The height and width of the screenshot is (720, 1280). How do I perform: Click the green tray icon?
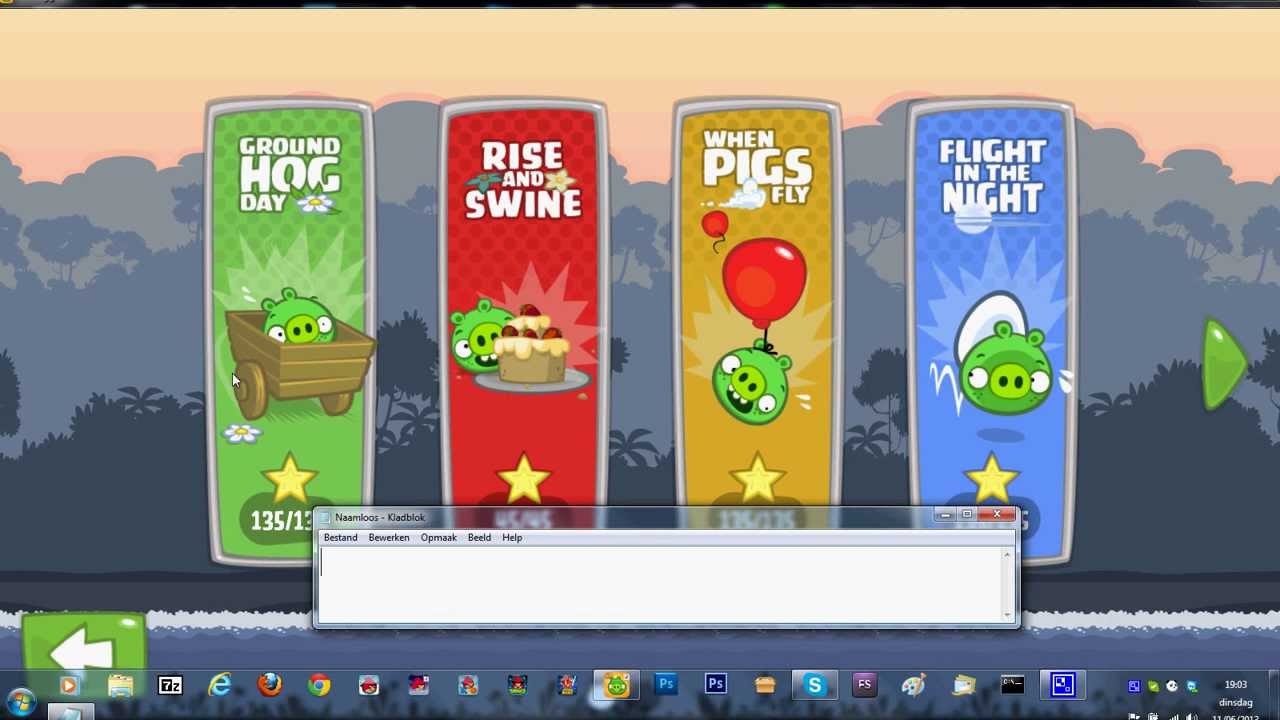point(1153,686)
